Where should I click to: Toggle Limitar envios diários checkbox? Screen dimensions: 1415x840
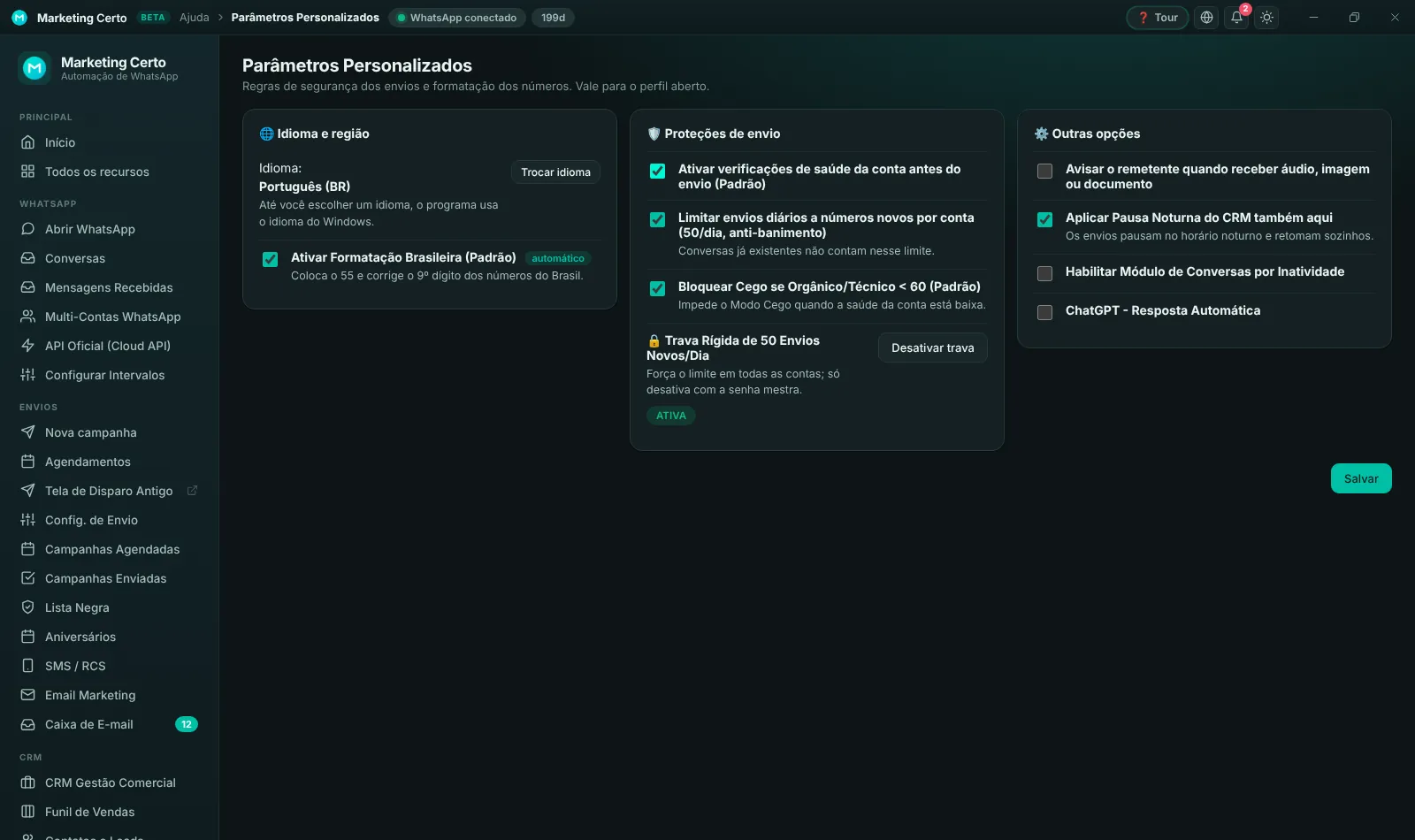coord(657,219)
